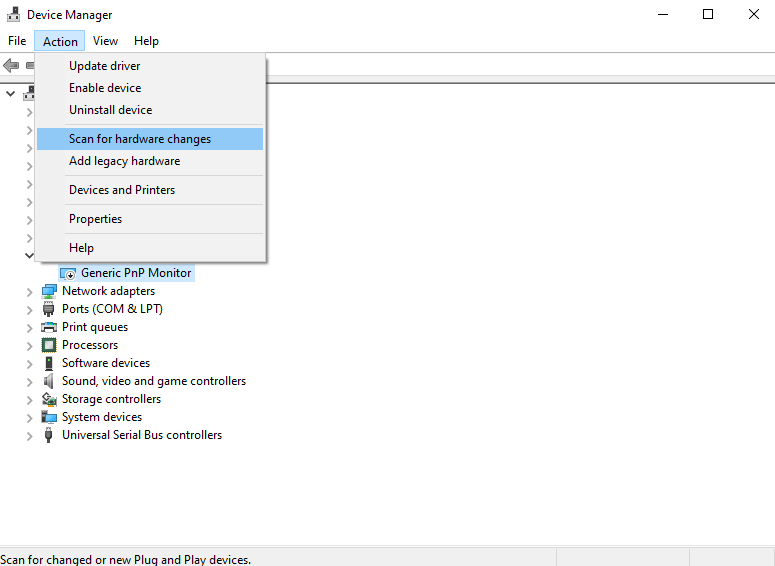Image resolution: width=775 pixels, height=566 pixels.
Task: Collapse the root computer node
Action: click(10, 93)
